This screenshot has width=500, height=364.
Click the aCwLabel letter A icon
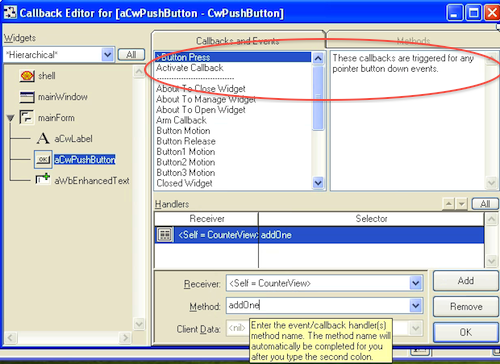coord(43,139)
